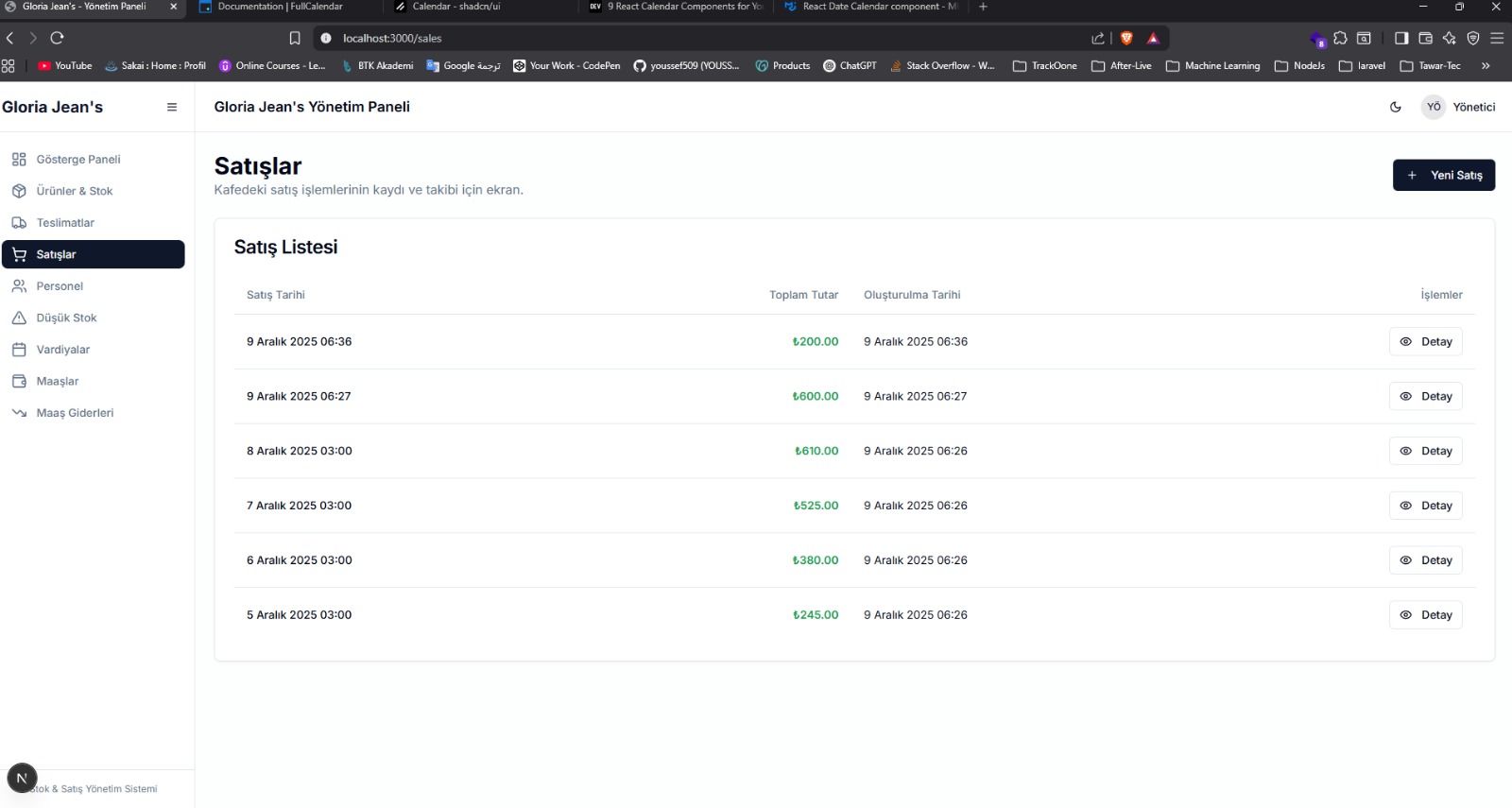This screenshot has width=1512, height=808.
Task: Toggle browser sidebar panel icon
Action: [x=1401, y=38]
